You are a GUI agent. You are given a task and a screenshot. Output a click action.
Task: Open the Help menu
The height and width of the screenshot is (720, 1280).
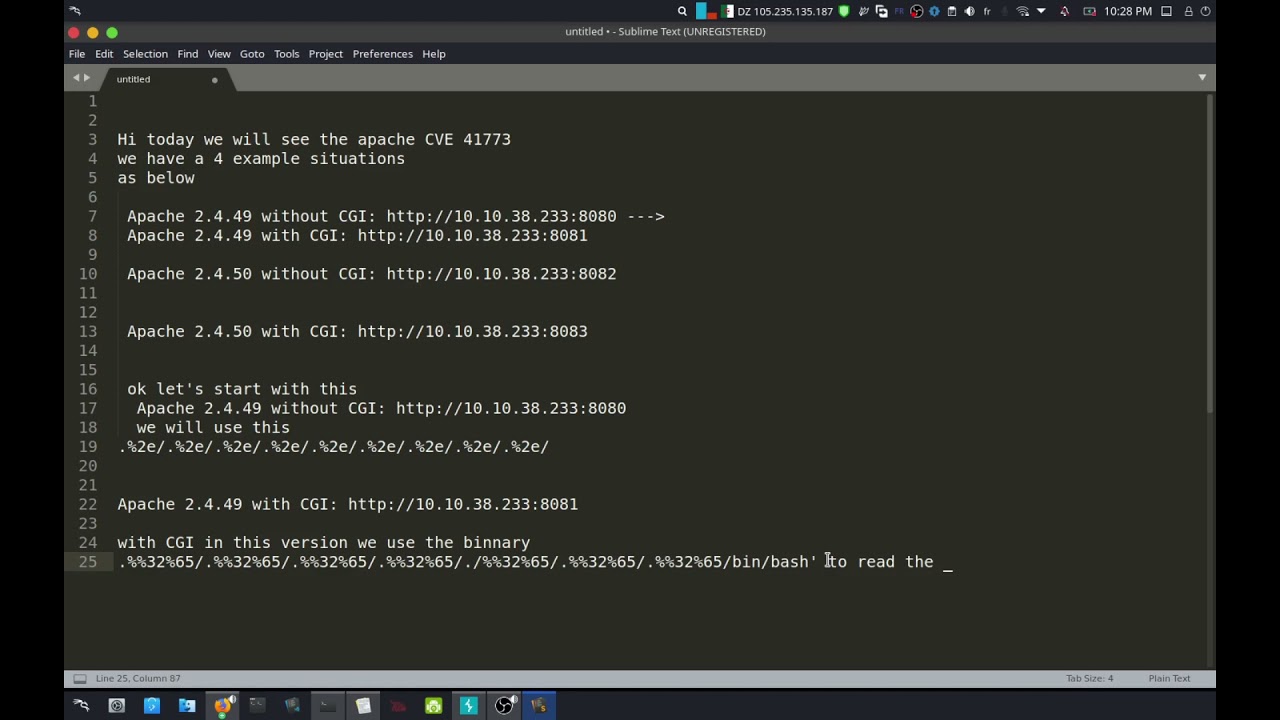click(x=434, y=54)
